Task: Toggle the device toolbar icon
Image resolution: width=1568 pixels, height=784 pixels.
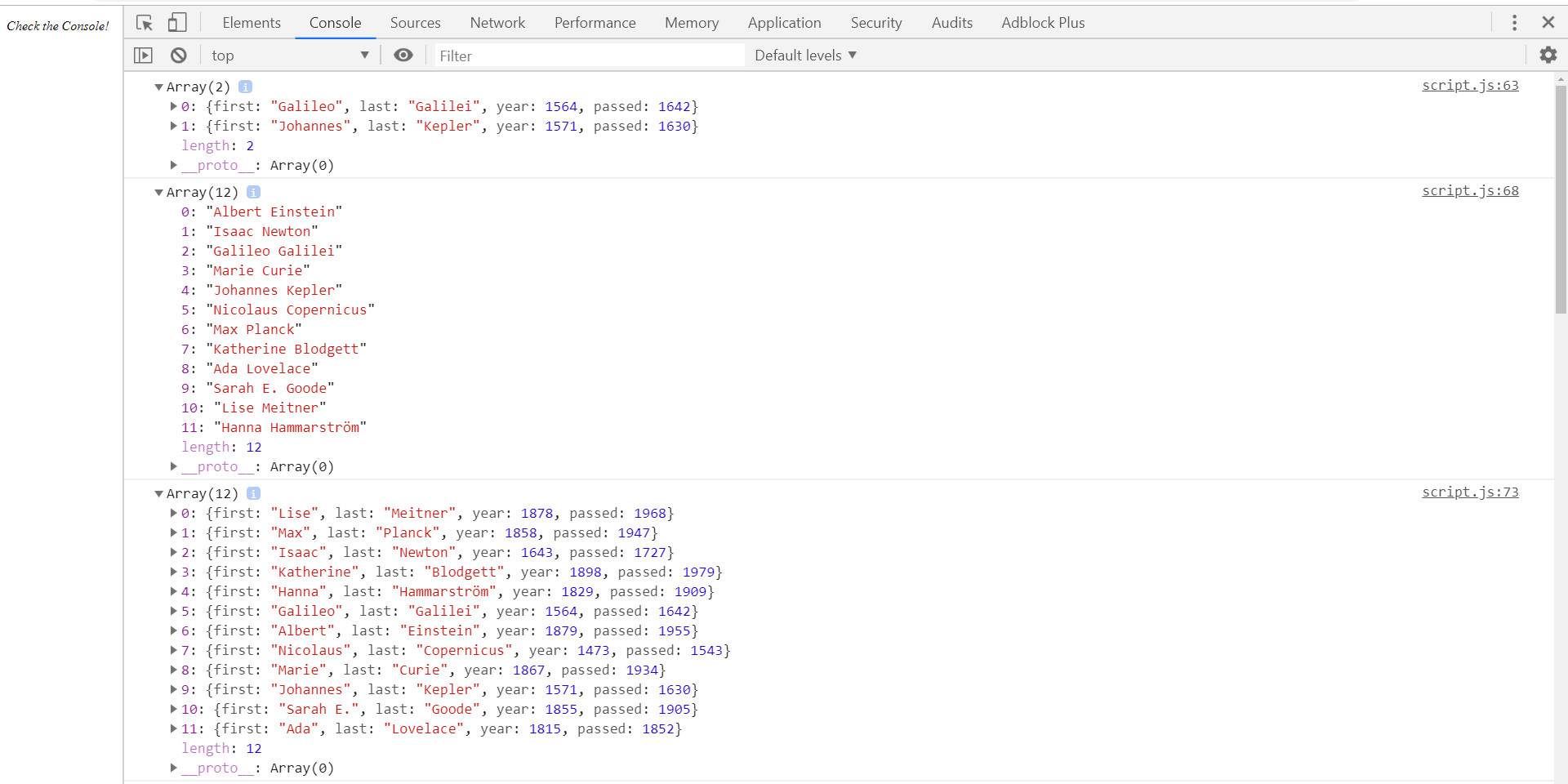Action: [177, 23]
